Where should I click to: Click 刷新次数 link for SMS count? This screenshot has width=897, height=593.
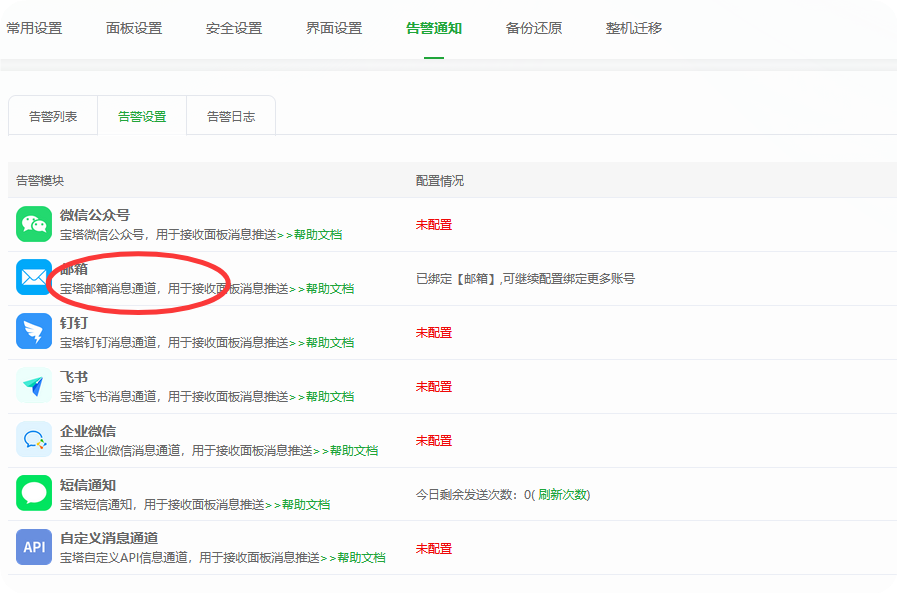click(x=563, y=495)
